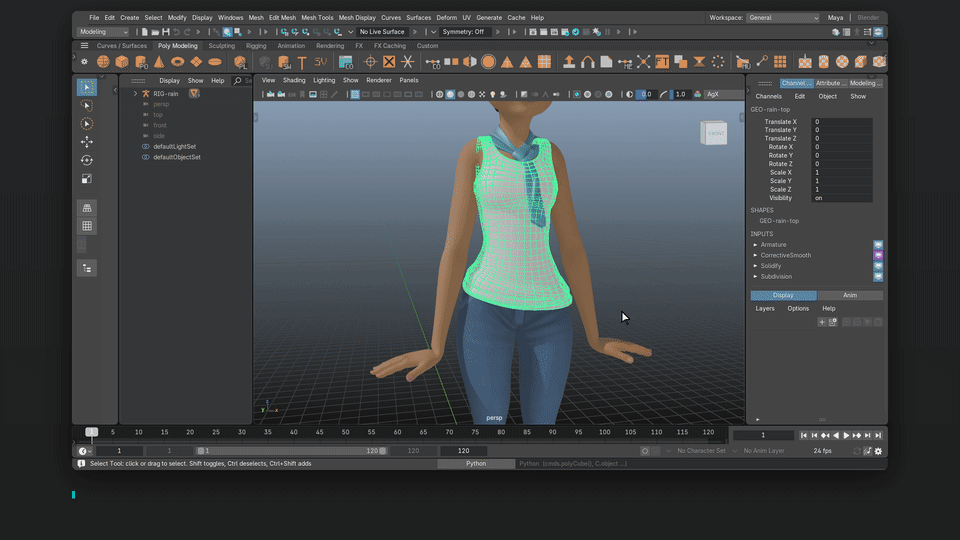The image size is (960, 540).
Task: Click the Blender mode button top right
Action: (x=868, y=18)
